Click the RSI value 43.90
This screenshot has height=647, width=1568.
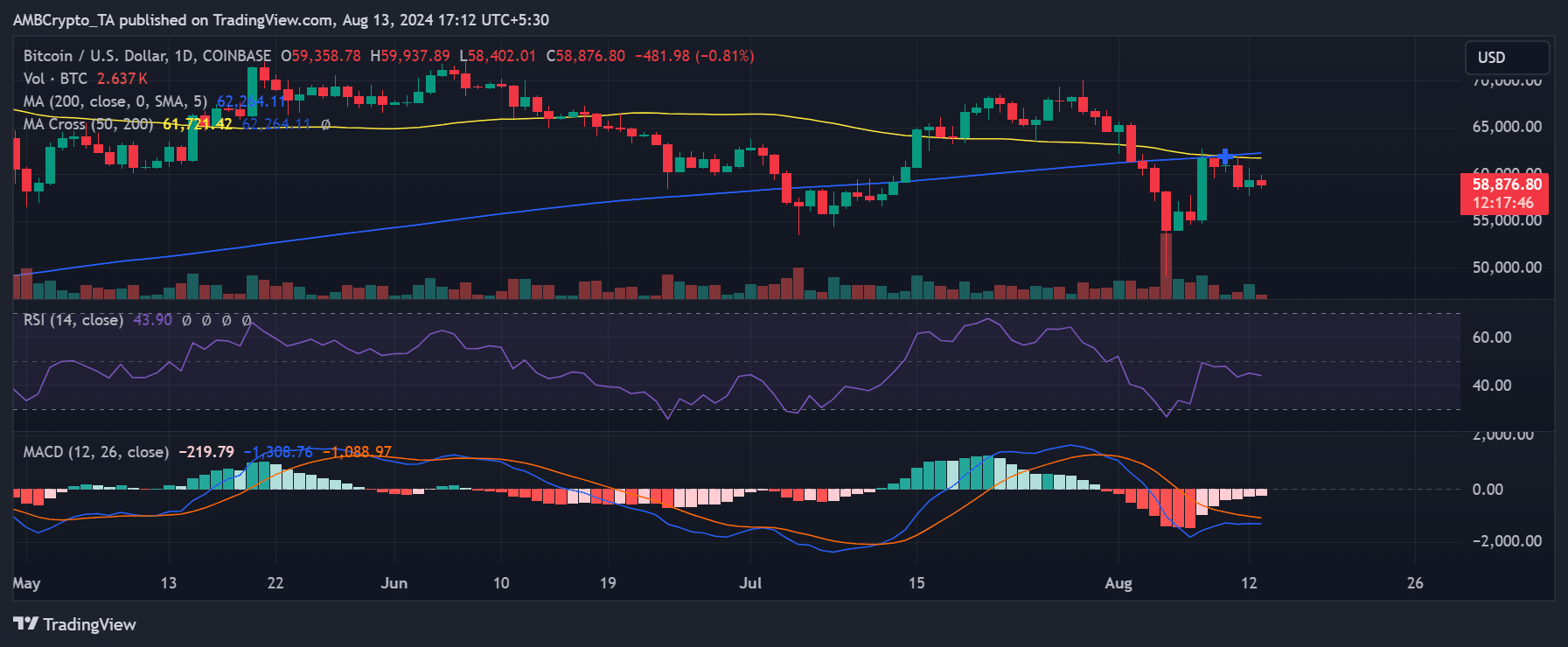[x=152, y=320]
